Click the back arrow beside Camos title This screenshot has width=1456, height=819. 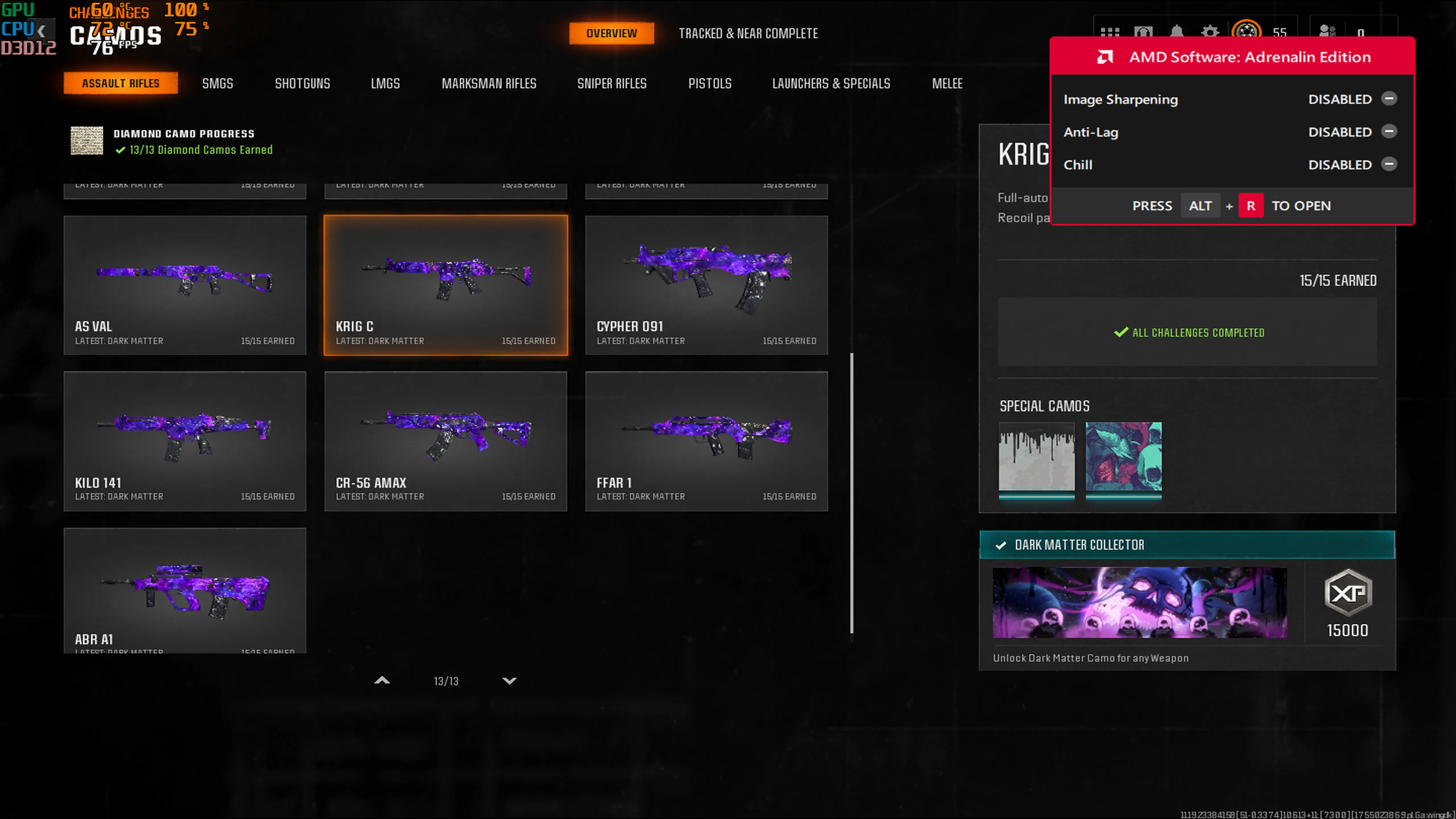tap(41, 30)
